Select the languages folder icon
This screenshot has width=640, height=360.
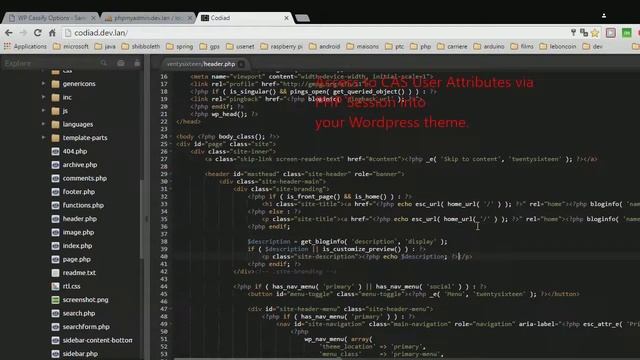[x=56, y=124]
